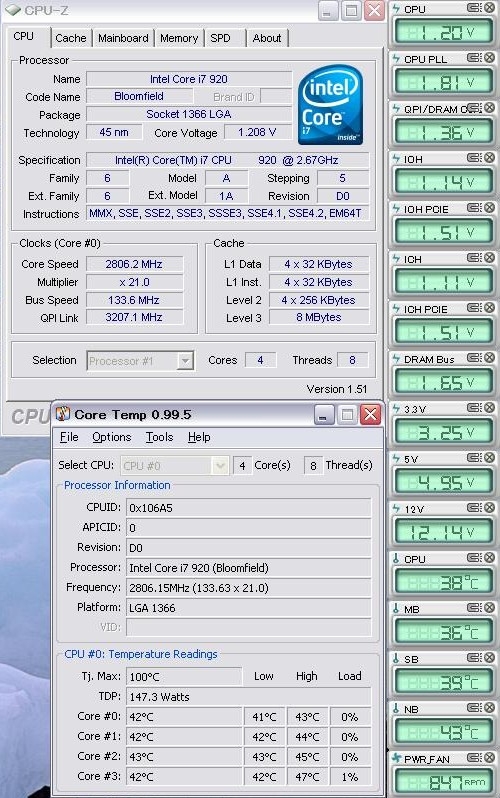
Task: Close the 3.3V voltage widget
Action: point(490,408)
